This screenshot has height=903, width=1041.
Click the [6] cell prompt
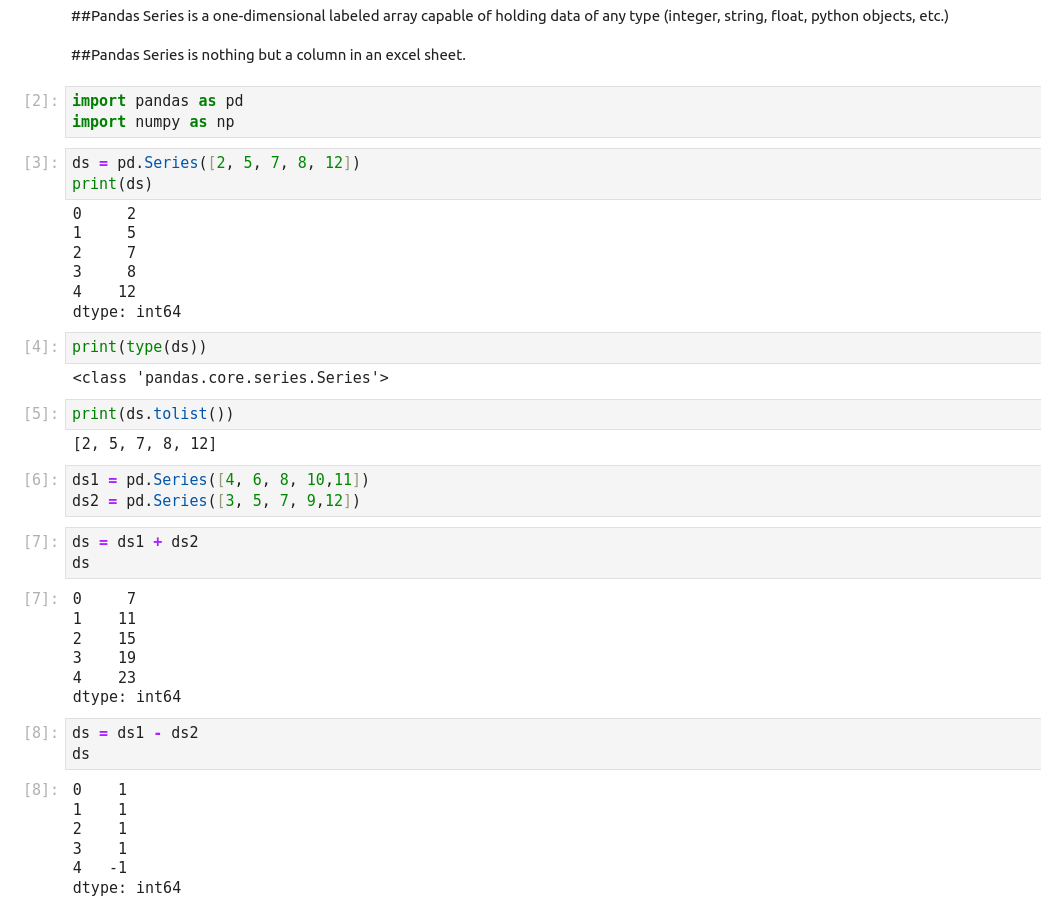(41, 480)
